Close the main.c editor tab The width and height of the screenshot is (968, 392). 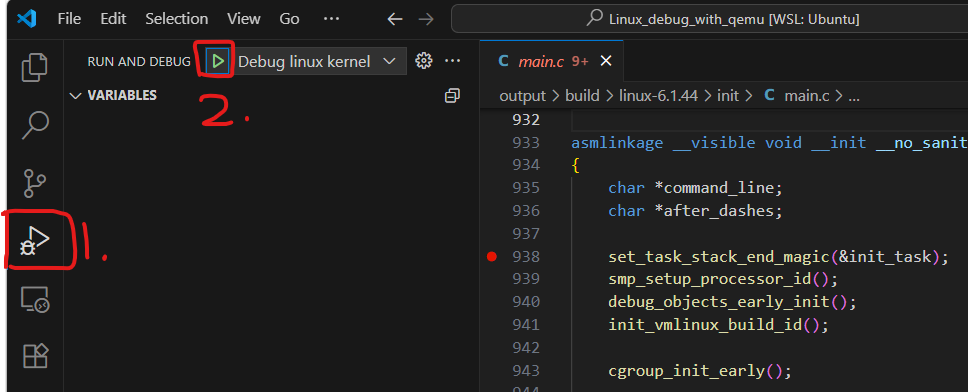tap(606, 61)
